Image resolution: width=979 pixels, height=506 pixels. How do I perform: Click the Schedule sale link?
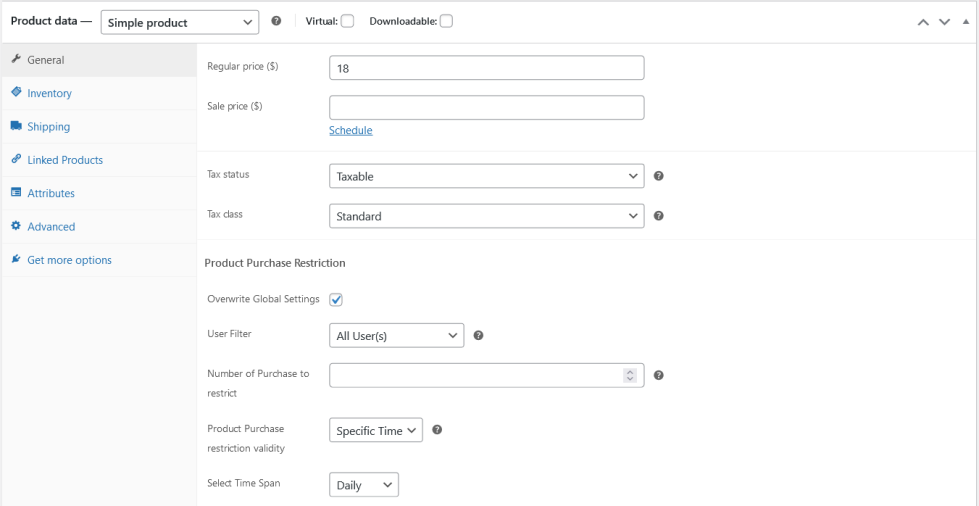350,130
